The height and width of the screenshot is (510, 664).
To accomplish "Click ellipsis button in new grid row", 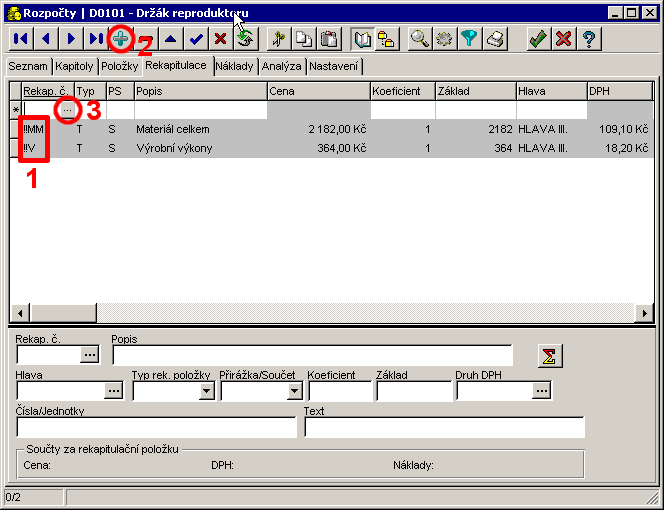I will 66,110.
